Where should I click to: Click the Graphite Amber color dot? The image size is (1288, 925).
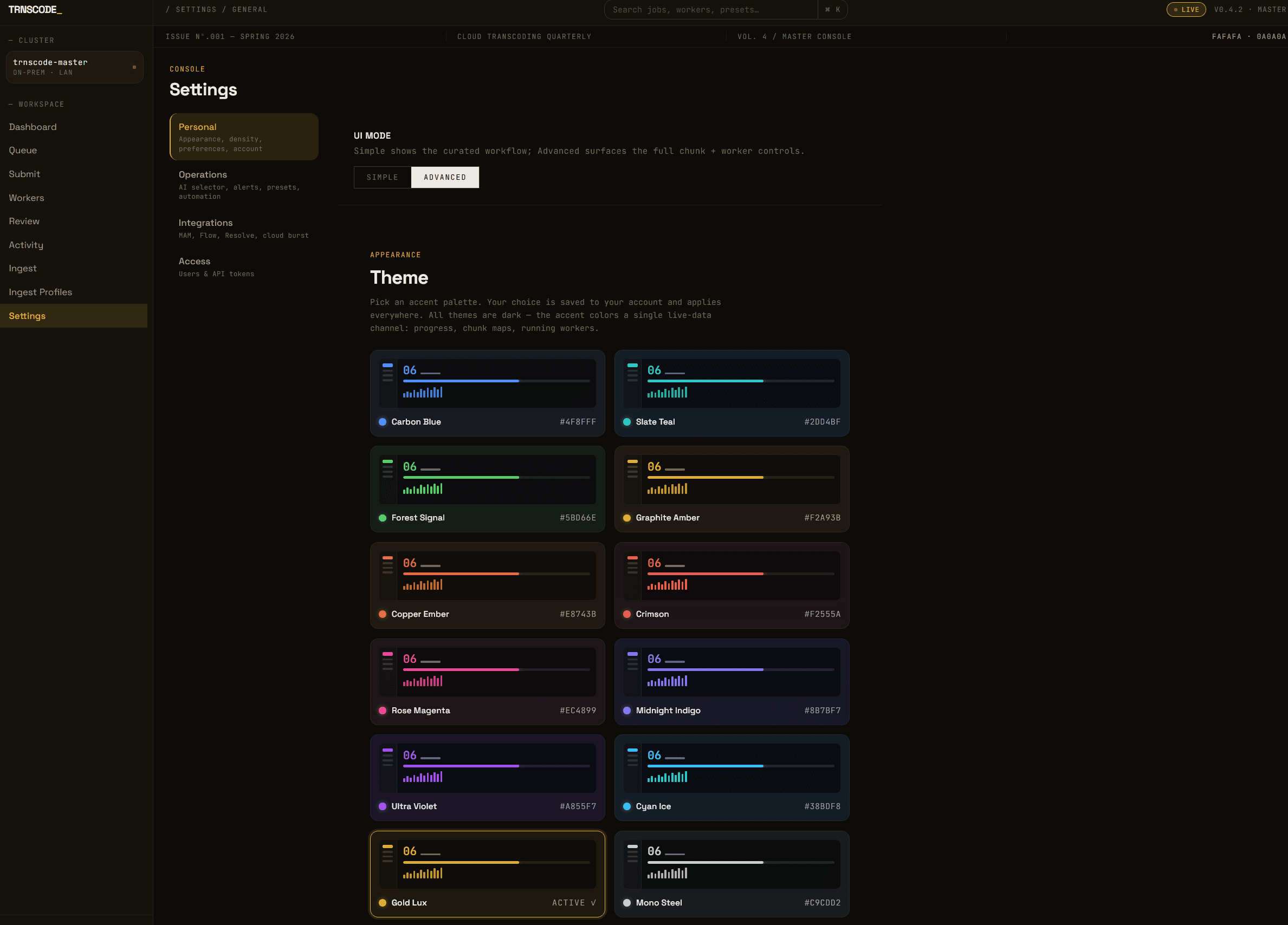coord(626,518)
